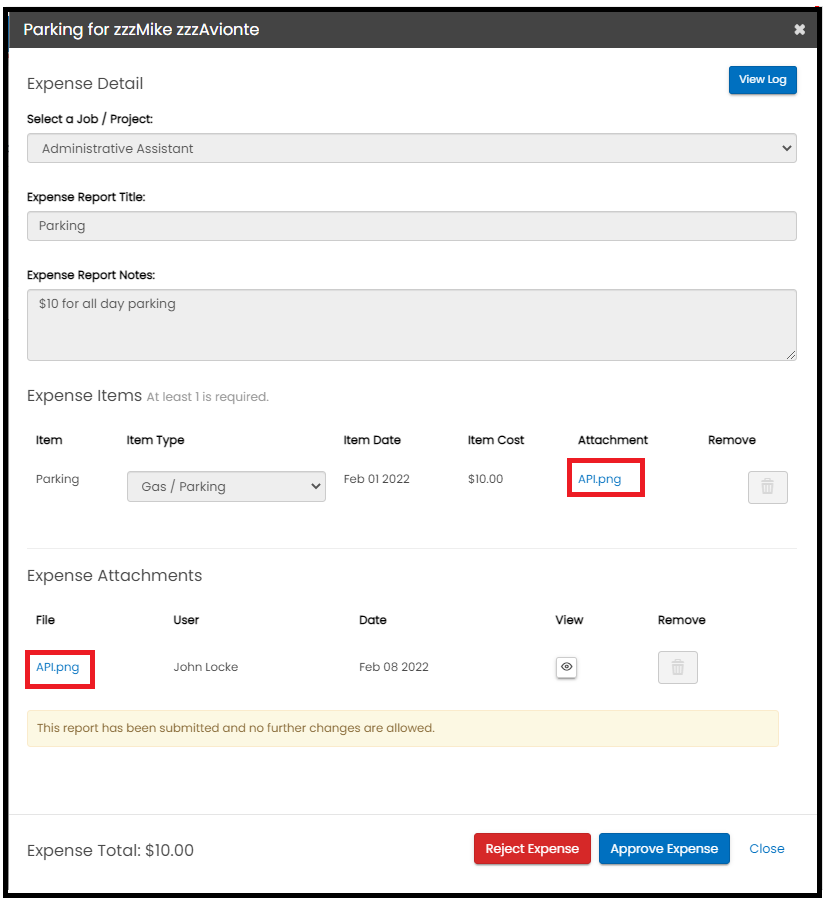Click the dialog title 'Parking for zzzMike zzzAvionte'
823x905 pixels.
pos(141,29)
